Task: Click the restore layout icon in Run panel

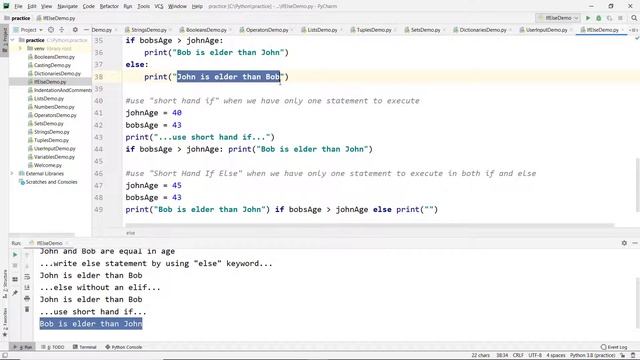Action: pyautogui.click(x=15, y=279)
